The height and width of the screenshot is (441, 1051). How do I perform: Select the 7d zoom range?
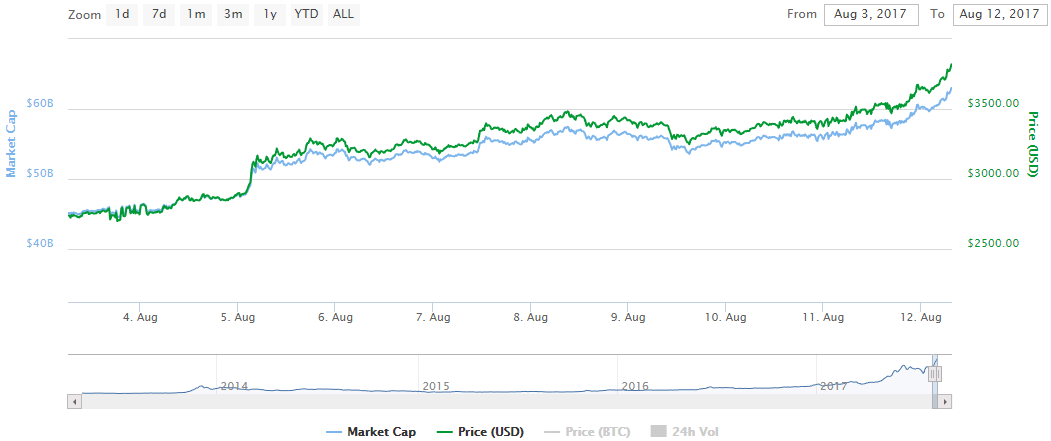(158, 14)
